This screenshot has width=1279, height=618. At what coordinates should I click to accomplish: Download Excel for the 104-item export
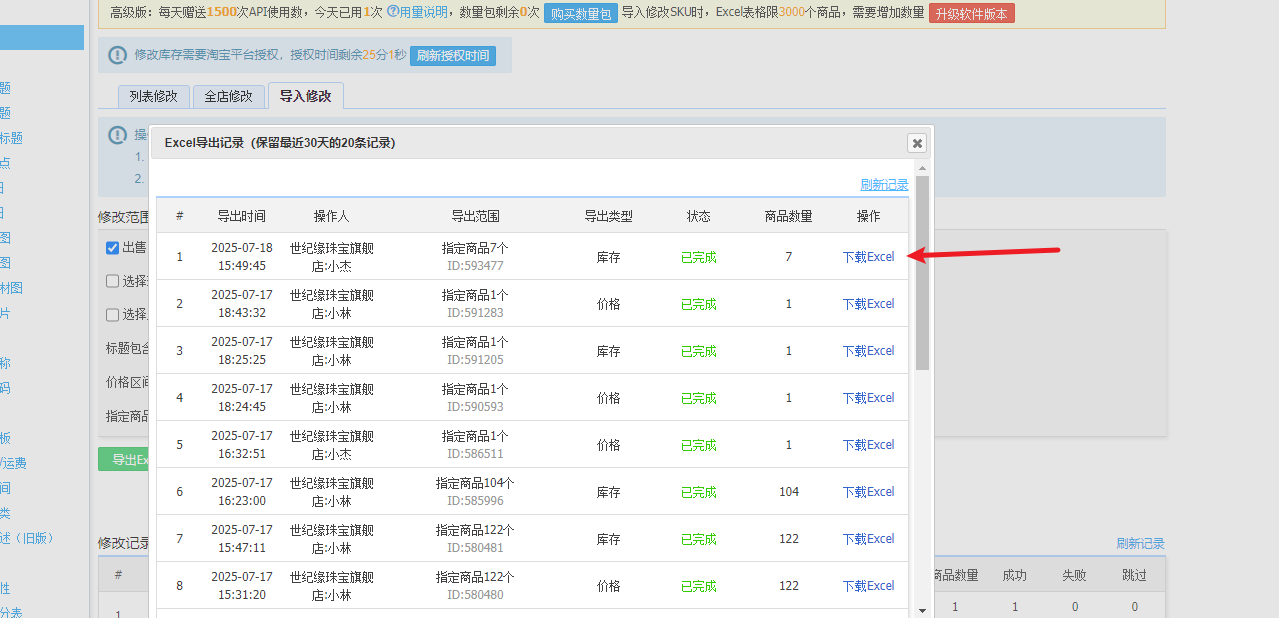coord(868,492)
